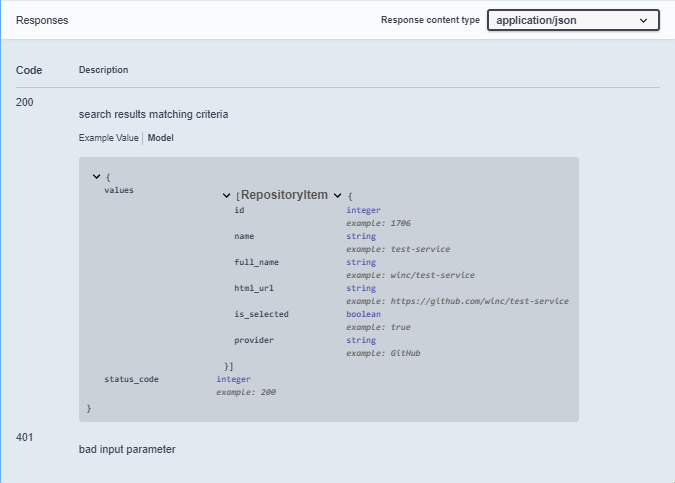675x483 pixels.
Task: Switch to the Example Value tab
Action: click(108, 138)
